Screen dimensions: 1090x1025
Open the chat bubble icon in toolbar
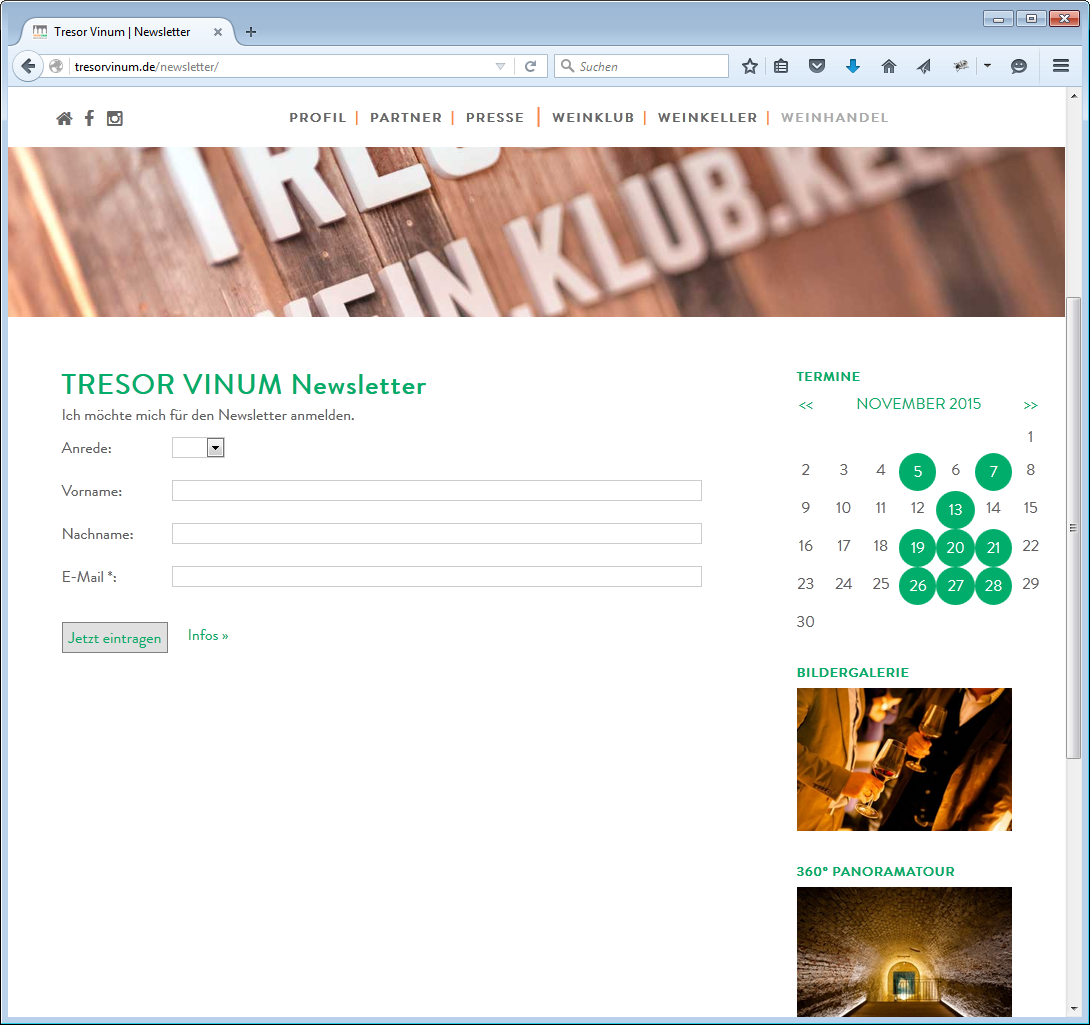tap(1018, 66)
